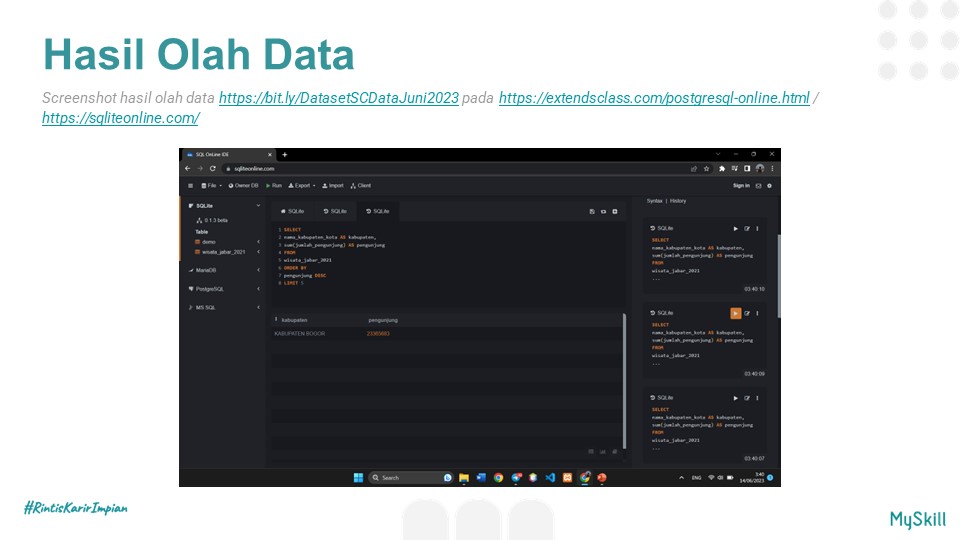Click the copy icon under results

[x=615, y=452]
